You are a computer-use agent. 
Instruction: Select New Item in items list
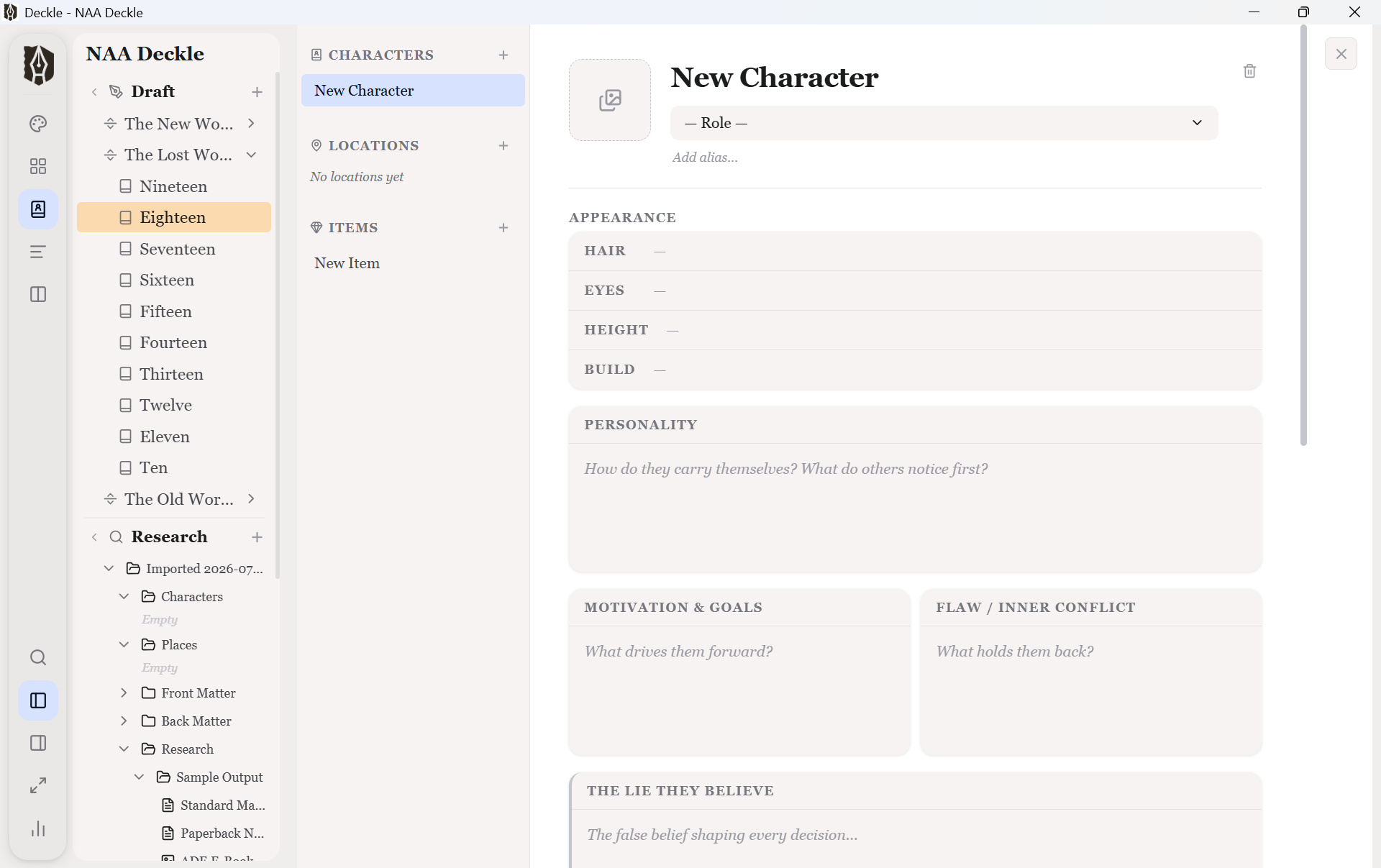pyautogui.click(x=413, y=263)
